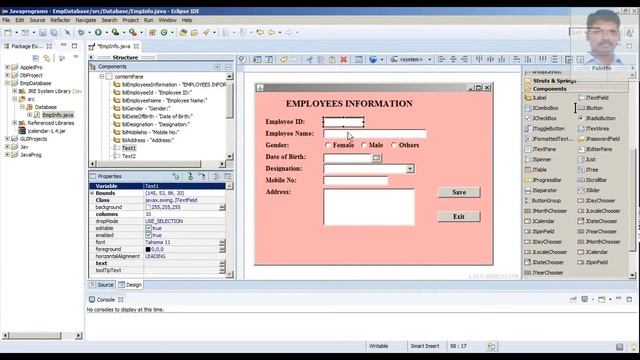Click the Undo icon in designer toolbar
The width and height of the screenshot is (640, 360).
pos(283,60)
